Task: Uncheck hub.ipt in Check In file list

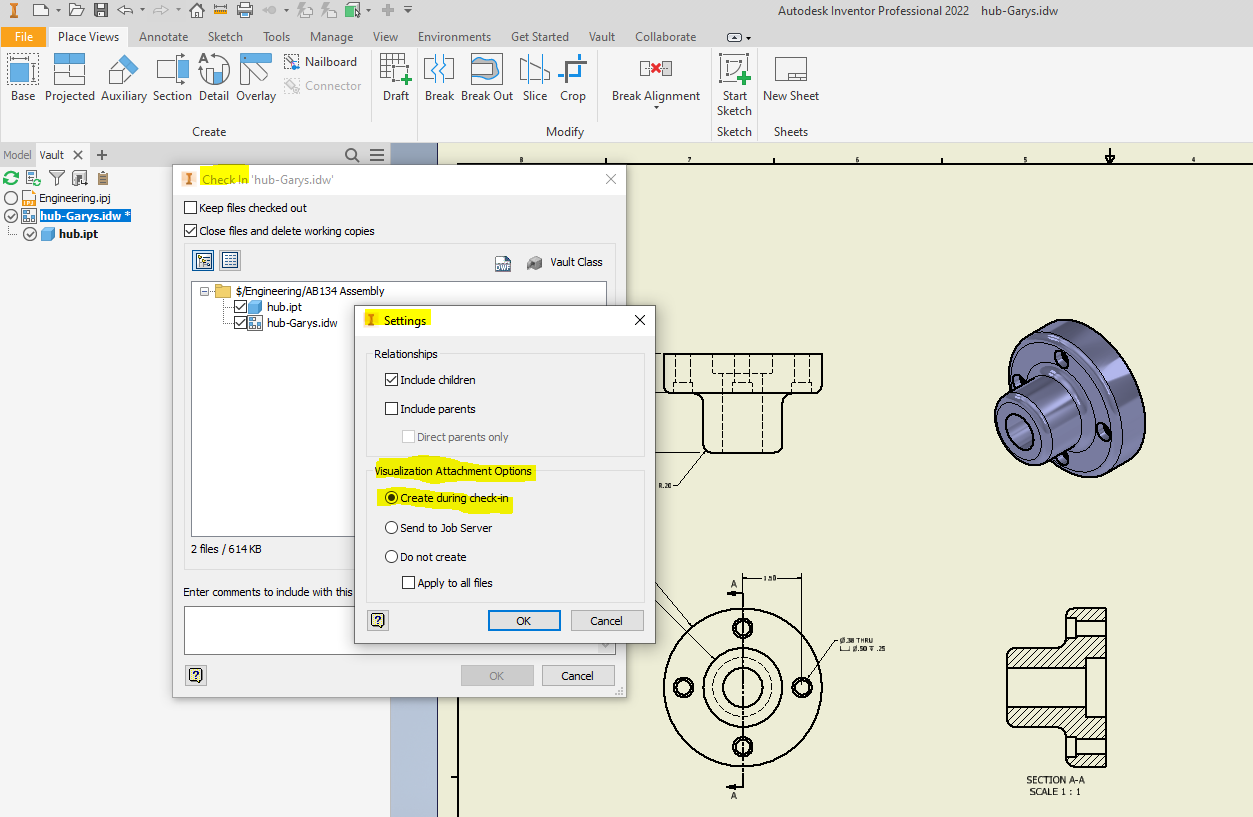Action: point(240,307)
